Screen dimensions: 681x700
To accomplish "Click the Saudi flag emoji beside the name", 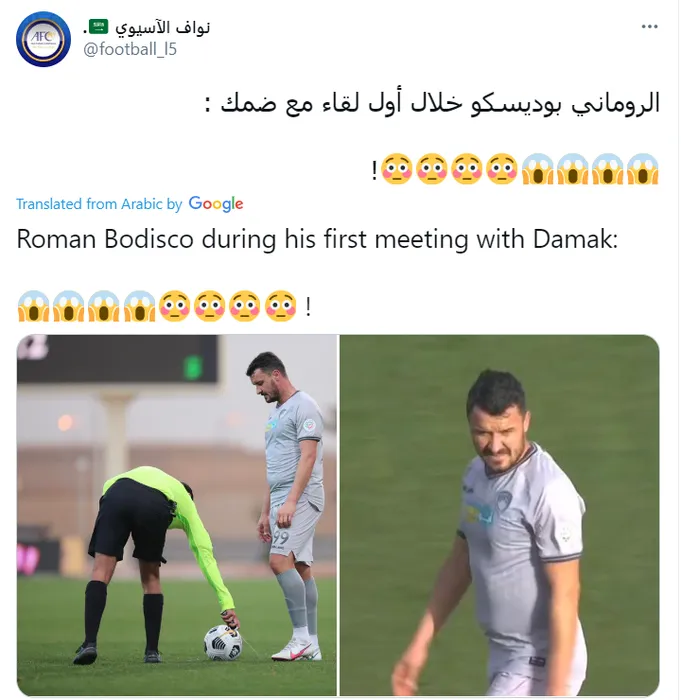I will 98,27.
